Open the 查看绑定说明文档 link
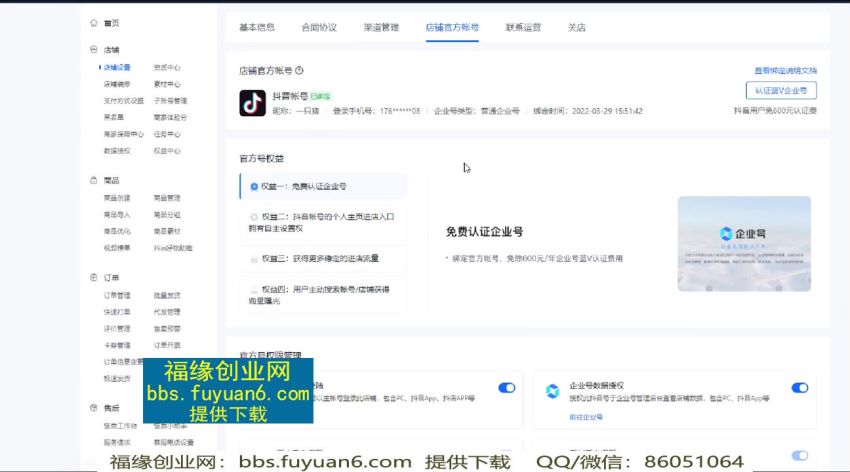Screen dimensions: 850x472 785,70
